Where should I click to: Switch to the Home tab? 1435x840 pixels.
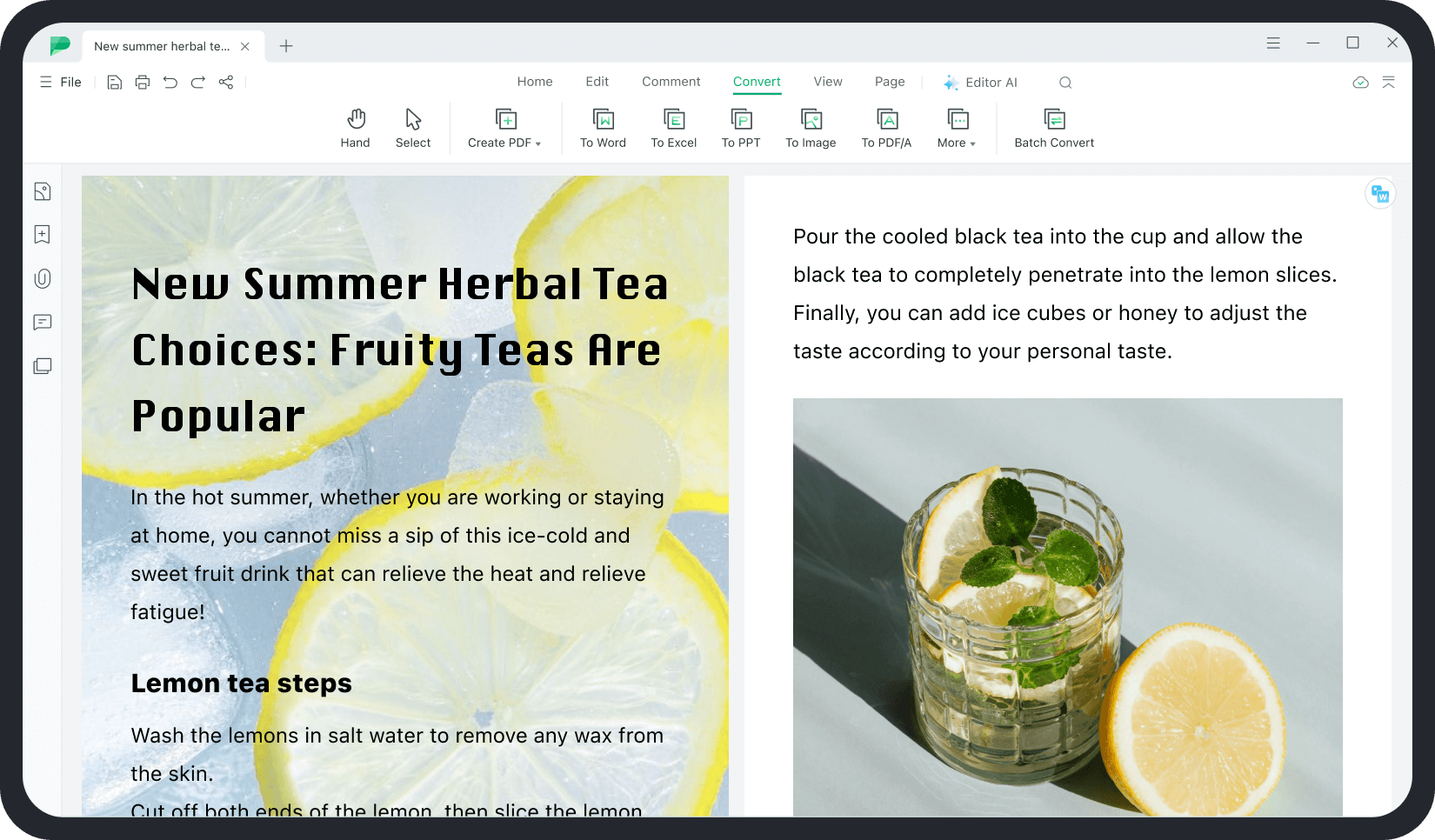tap(535, 82)
